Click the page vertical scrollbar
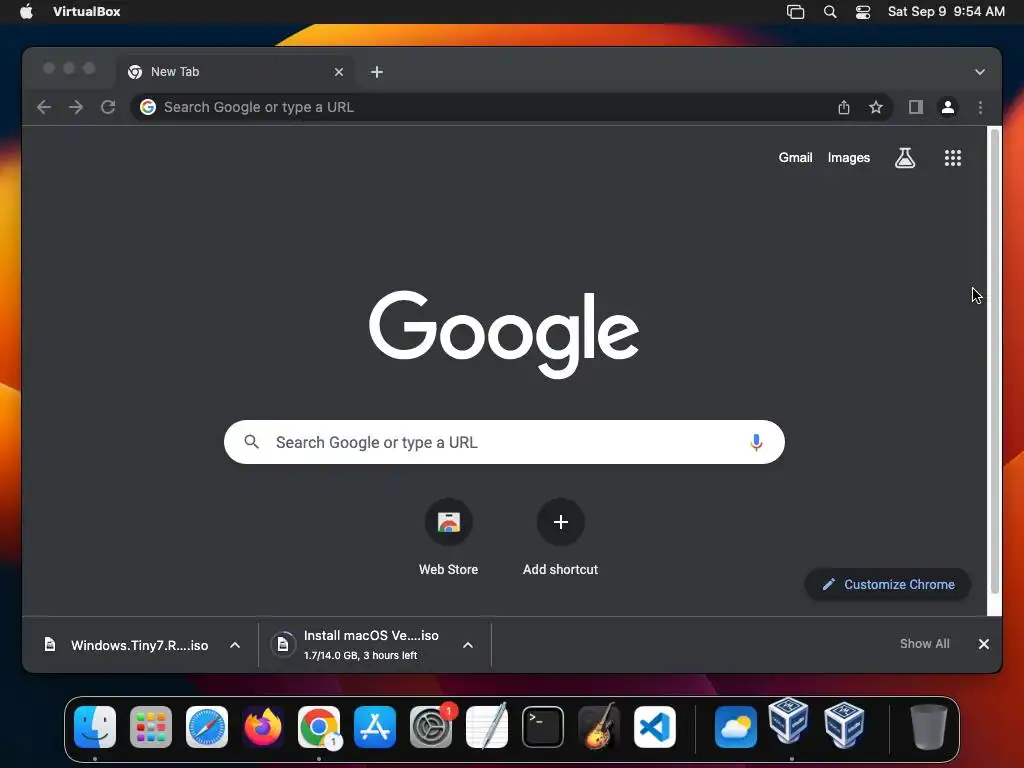The width and height of the screenshot is (1024, 768). click(x=995, y=361)
